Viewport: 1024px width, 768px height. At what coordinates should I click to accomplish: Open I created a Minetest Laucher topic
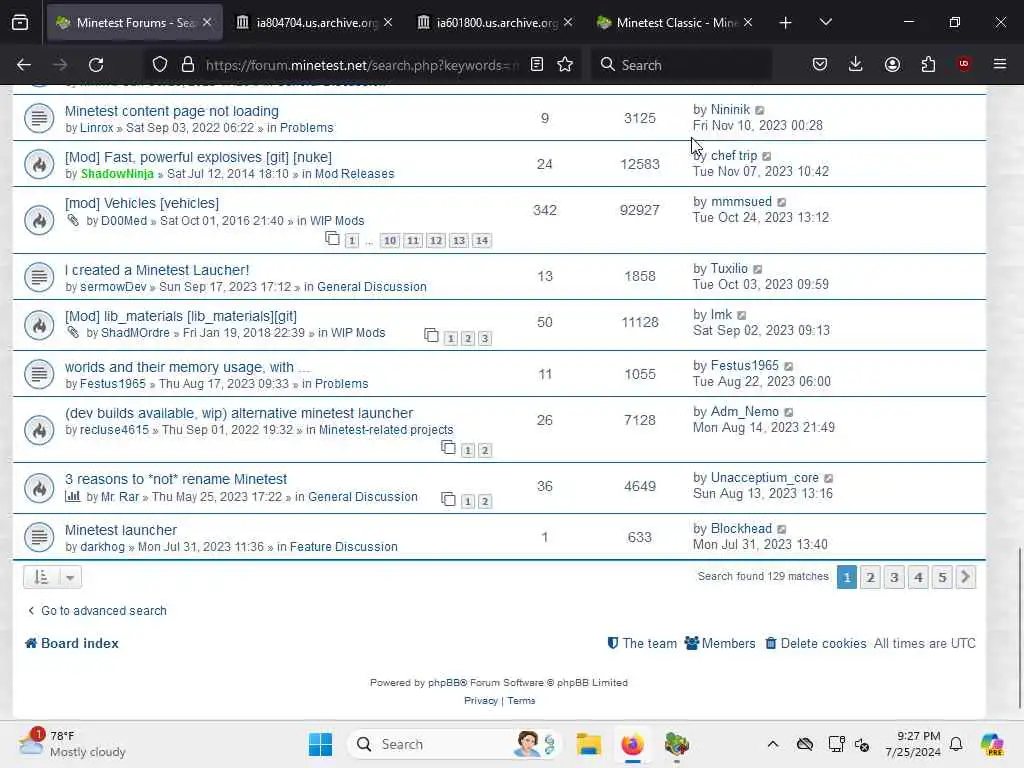(157, 270)
